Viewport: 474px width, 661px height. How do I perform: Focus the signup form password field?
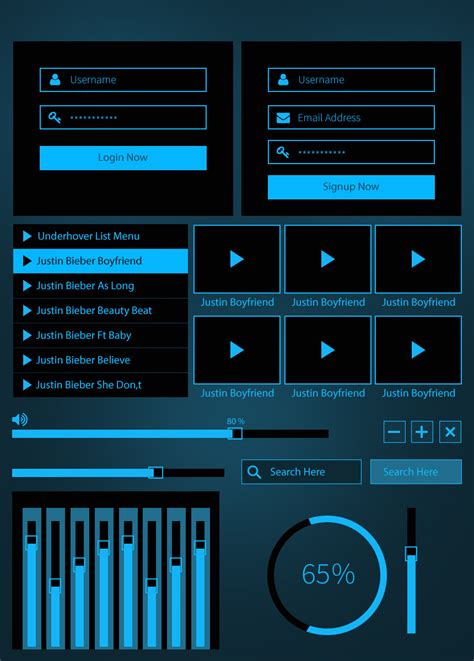[351, 152]
